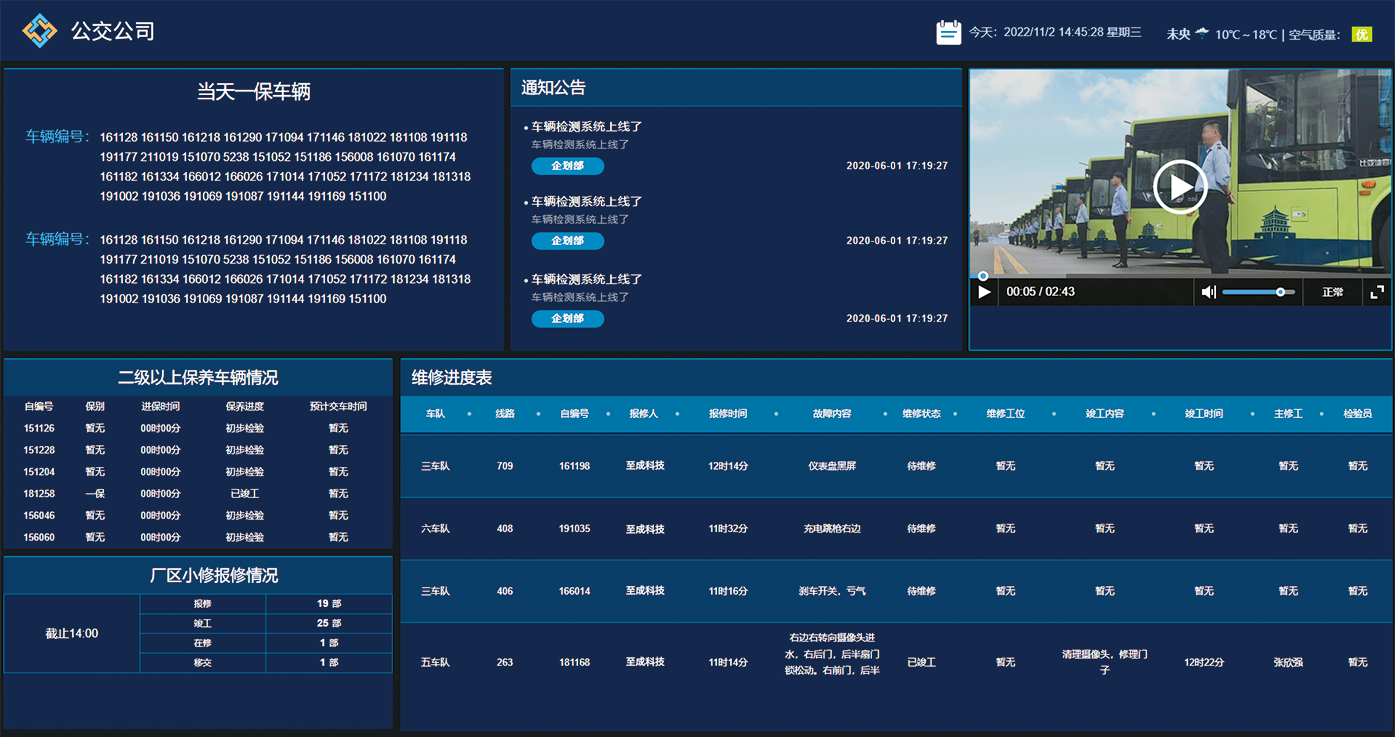Viewport: 1395px width, 737px height.
Task: Sort by 报修时间 column header
Action: point(727,414)
